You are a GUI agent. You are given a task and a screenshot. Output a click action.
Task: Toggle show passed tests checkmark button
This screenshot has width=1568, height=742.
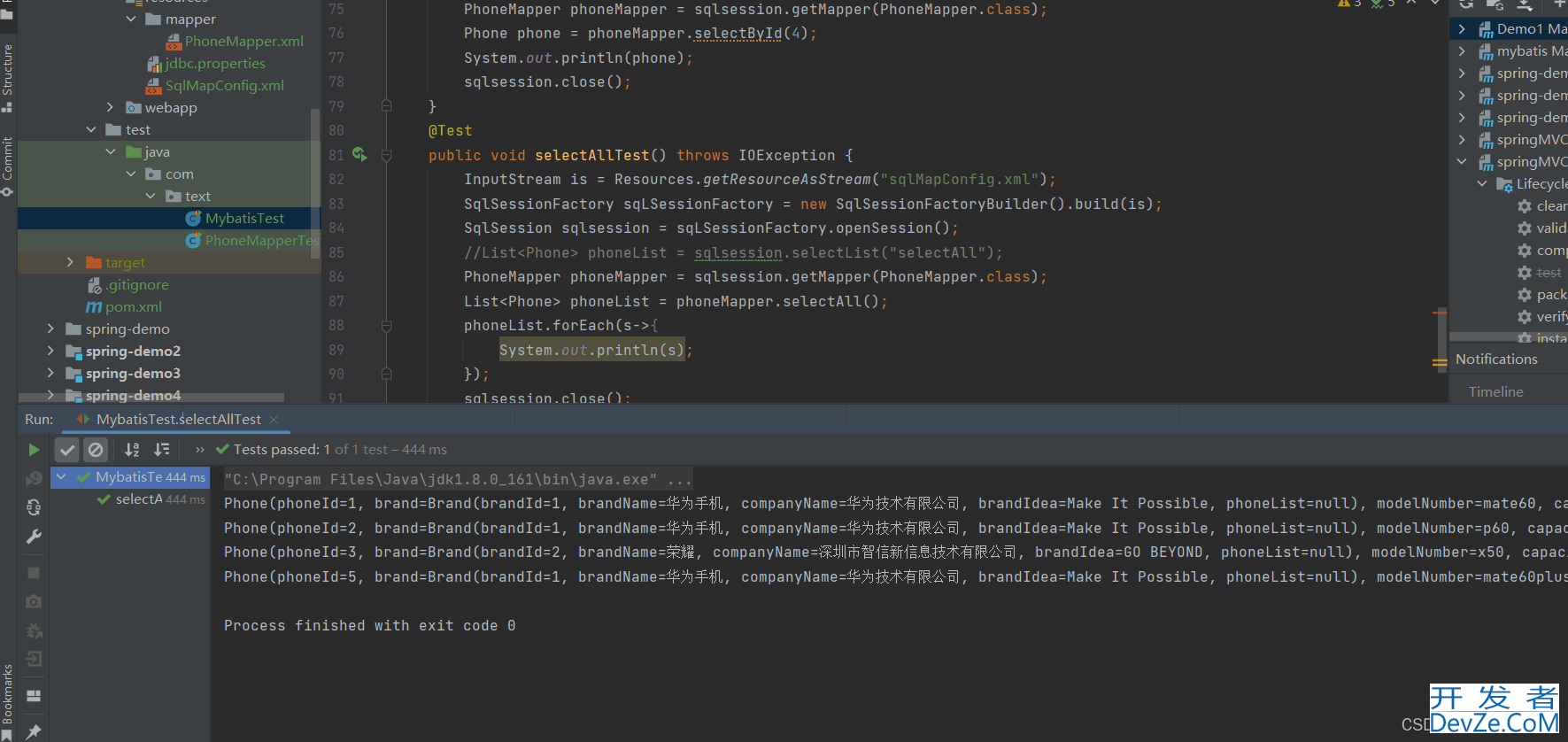(67, 450)
